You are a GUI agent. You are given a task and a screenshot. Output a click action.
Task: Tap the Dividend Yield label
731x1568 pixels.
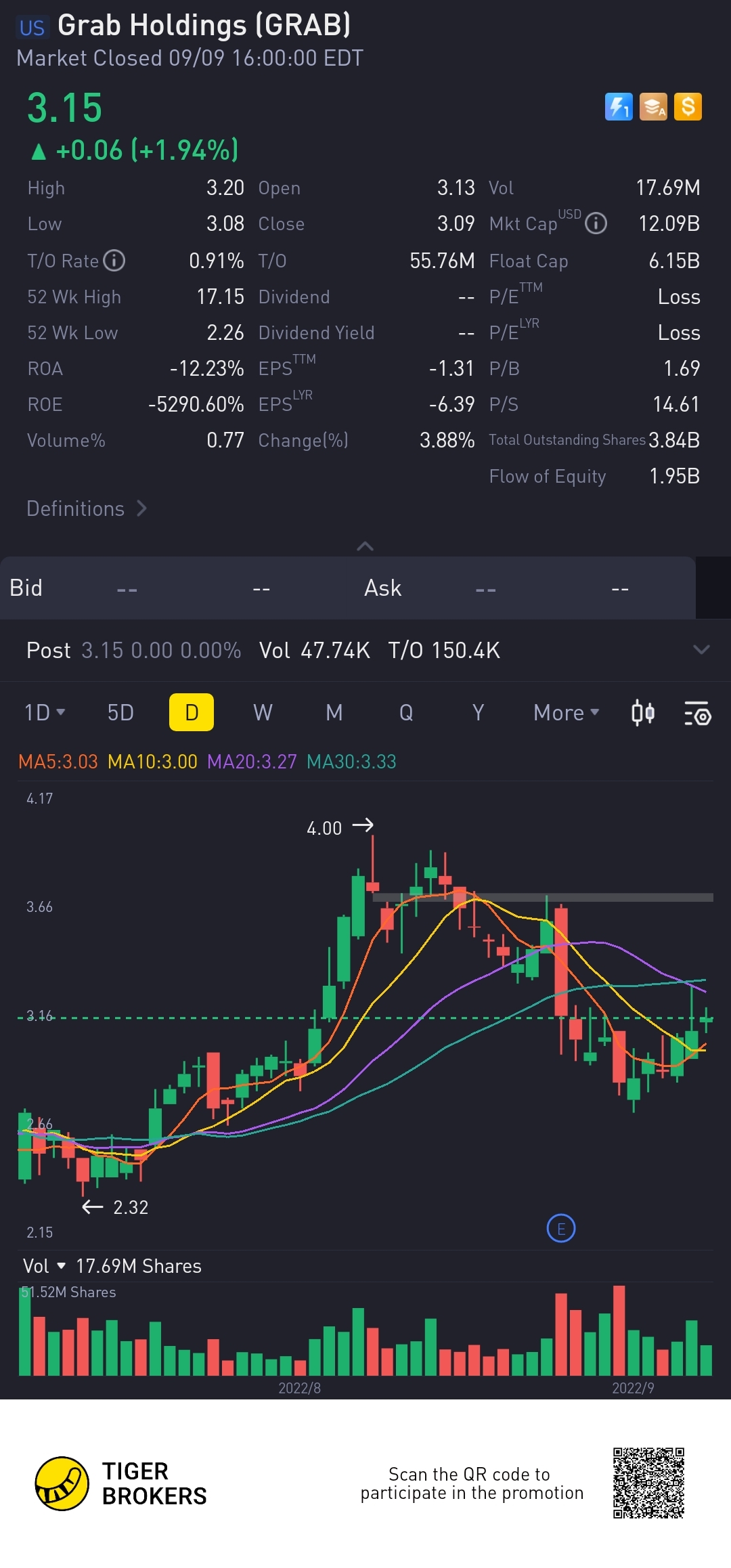[x=316, y=332]
